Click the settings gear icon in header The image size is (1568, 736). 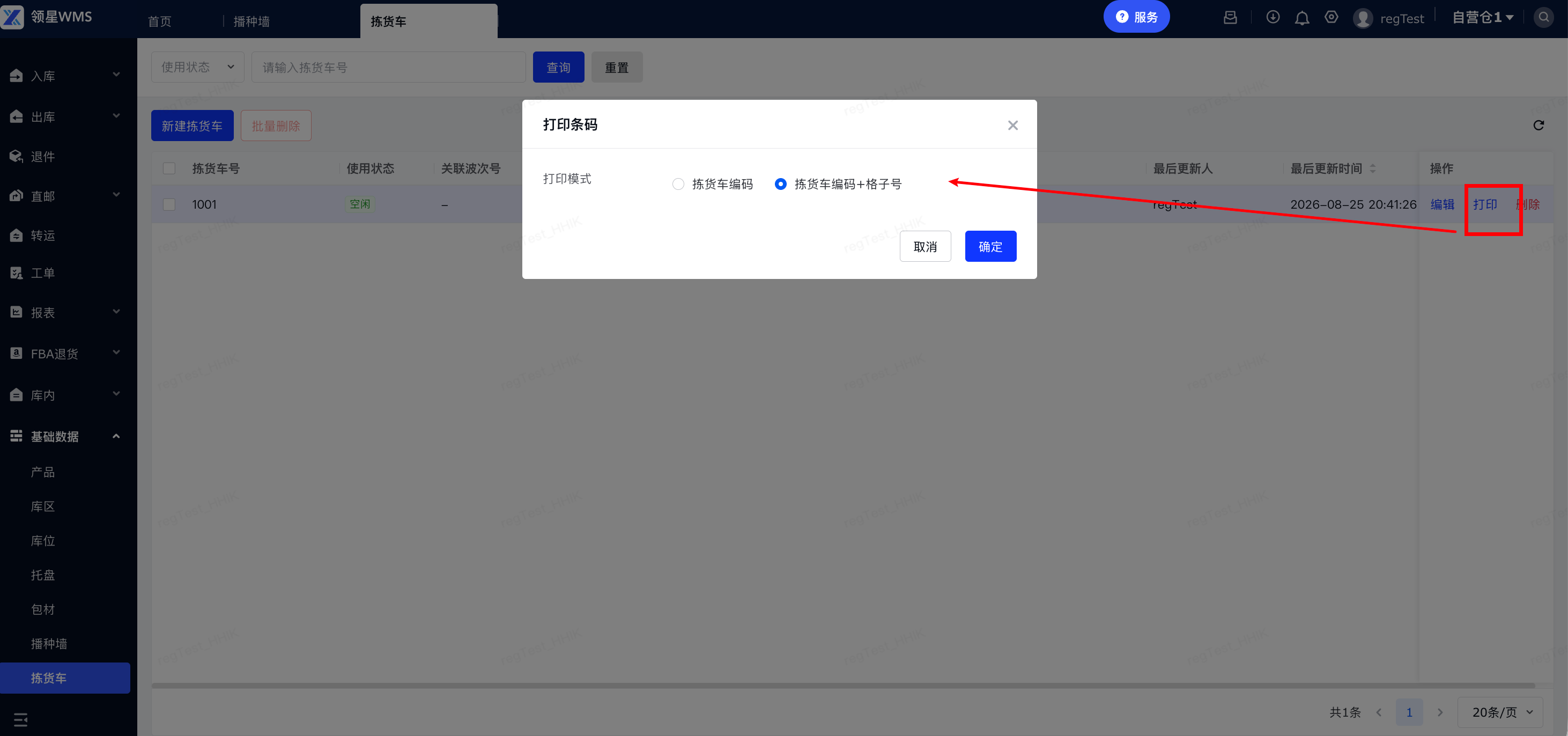(1331, 17)
